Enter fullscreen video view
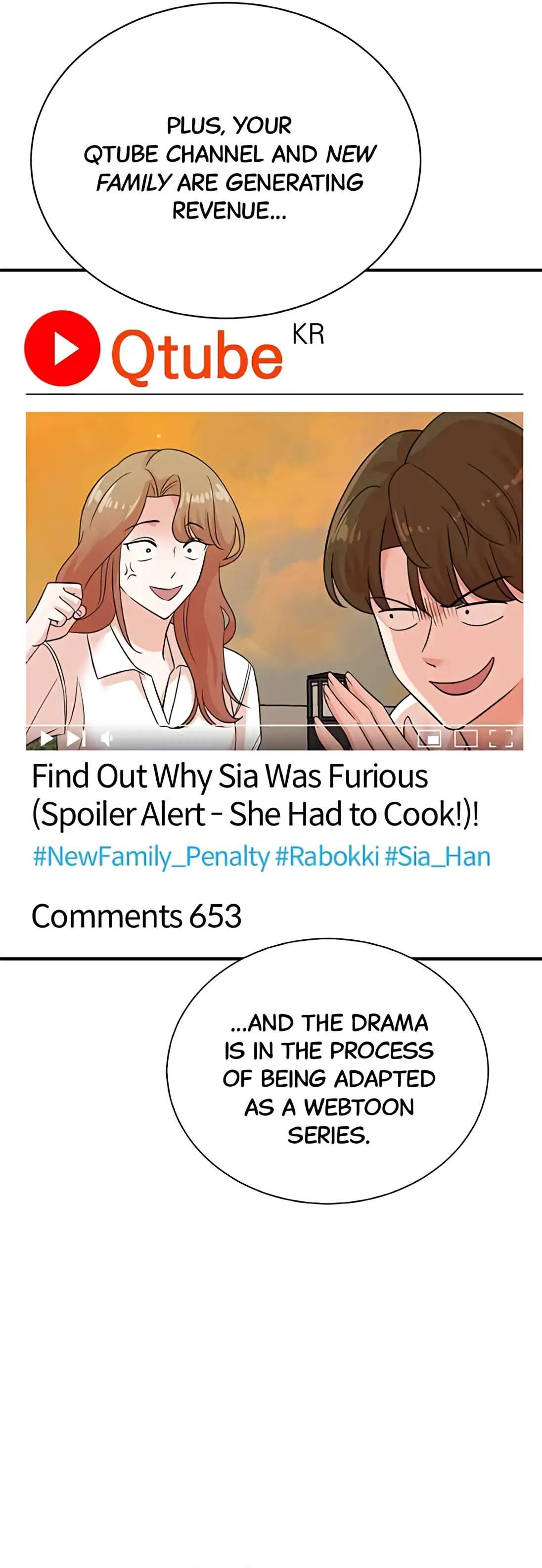This screenshot has height=1568, width=542. 501,738
